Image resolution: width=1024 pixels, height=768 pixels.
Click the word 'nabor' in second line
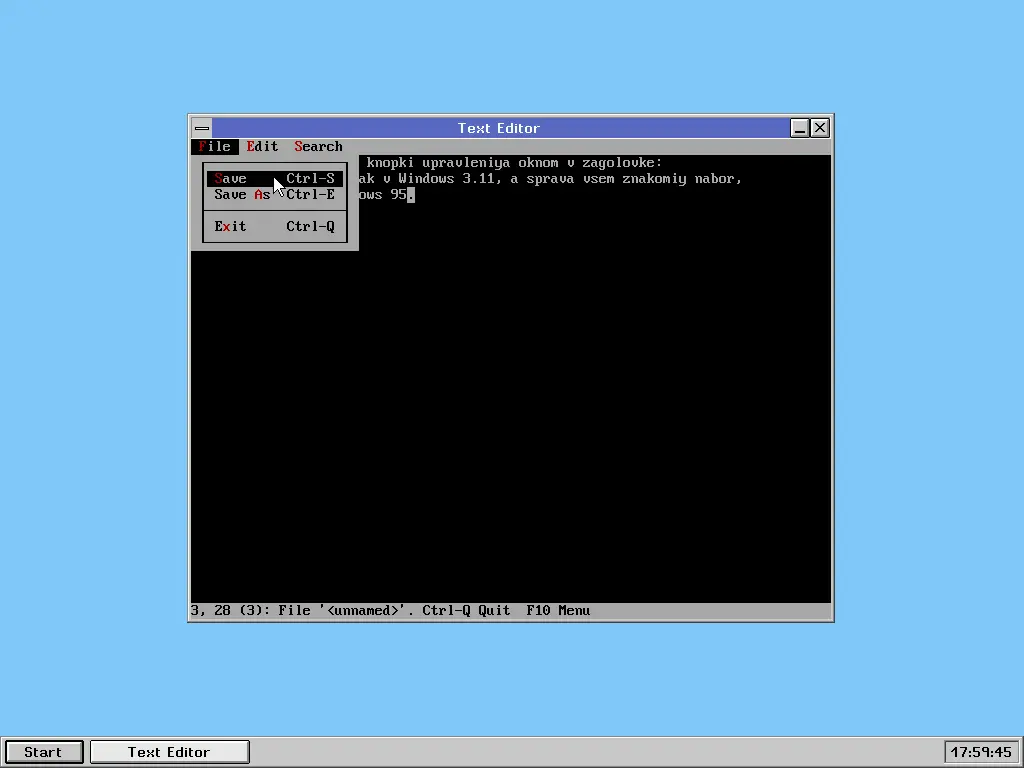point(718,179)
